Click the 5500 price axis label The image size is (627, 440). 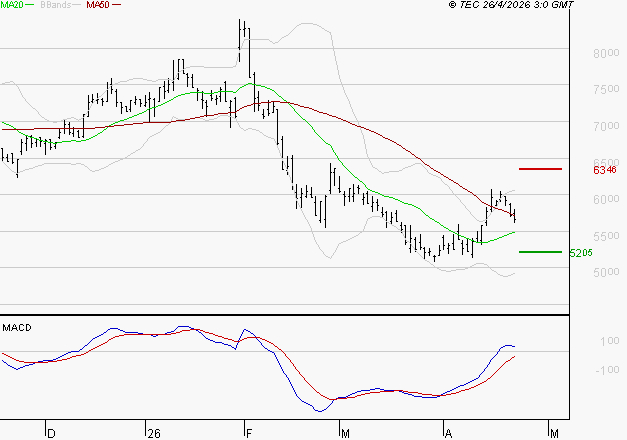pos(606,236)
